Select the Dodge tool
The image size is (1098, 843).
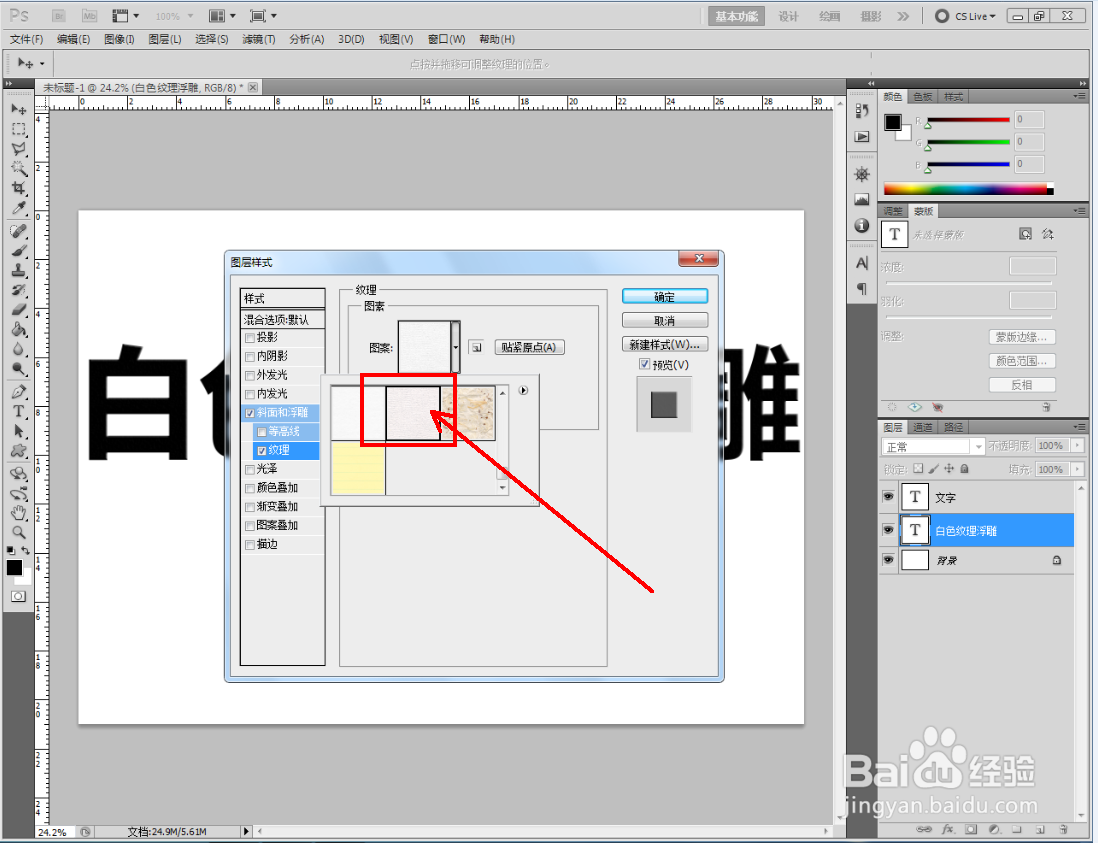(18, 368)
